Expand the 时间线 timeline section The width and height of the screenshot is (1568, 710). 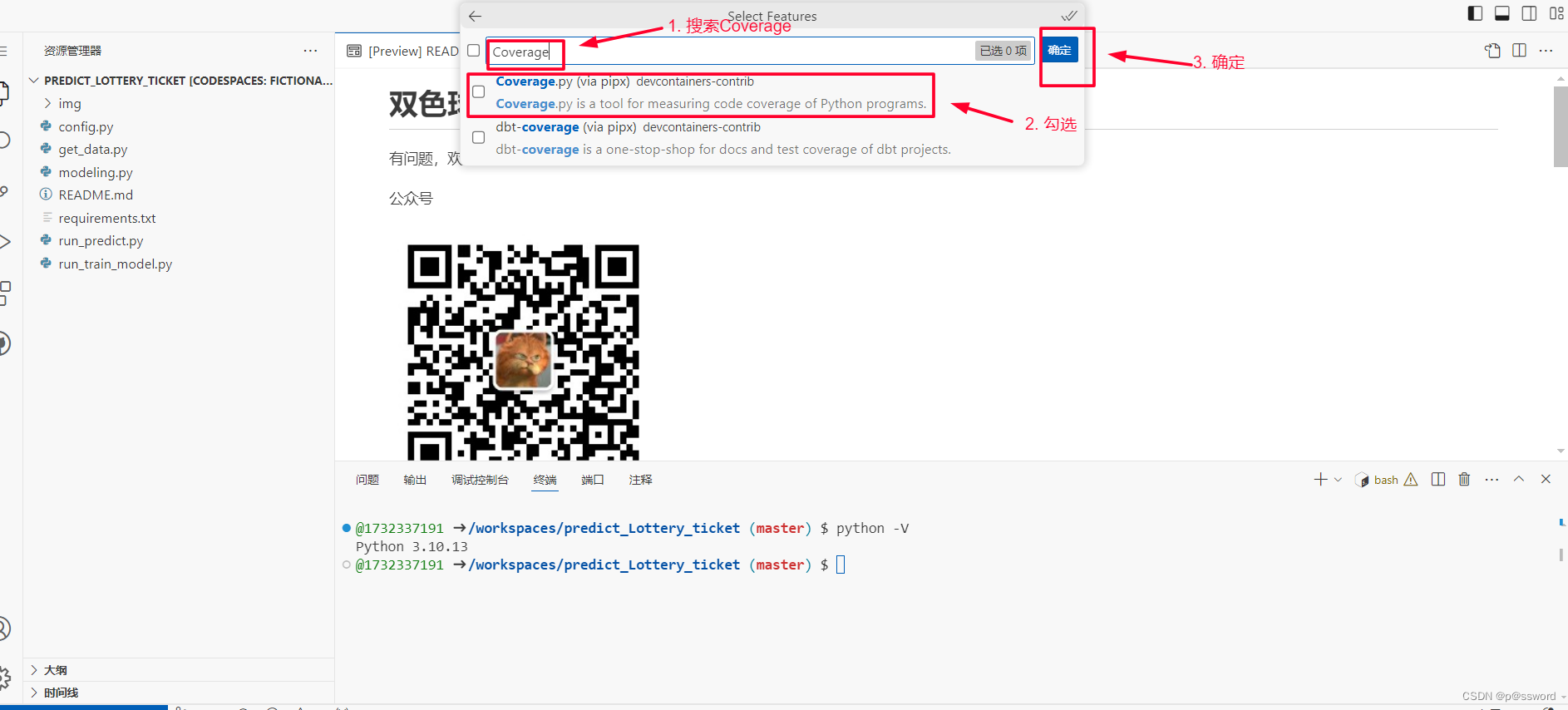point(34,693)
